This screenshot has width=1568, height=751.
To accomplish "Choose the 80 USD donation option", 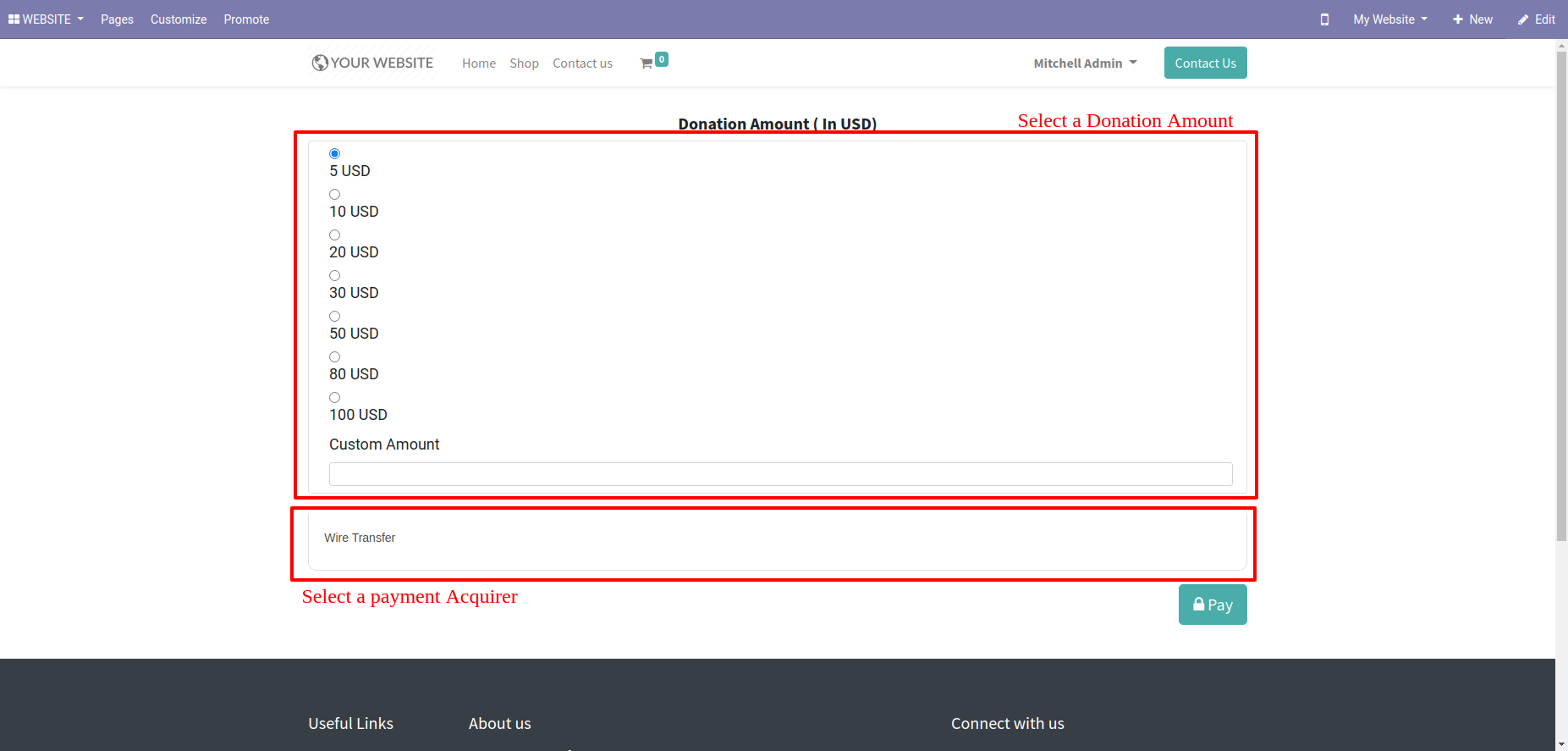I will pyautogui.click(x=334, y=356).
